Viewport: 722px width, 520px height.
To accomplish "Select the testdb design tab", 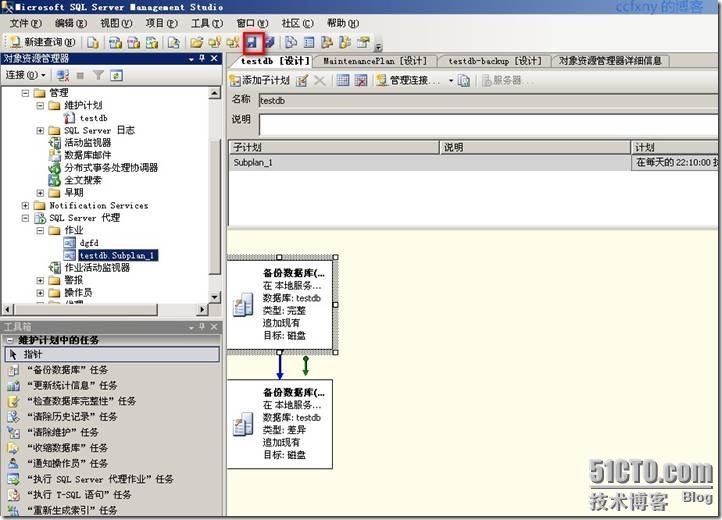I will point(275,61).
